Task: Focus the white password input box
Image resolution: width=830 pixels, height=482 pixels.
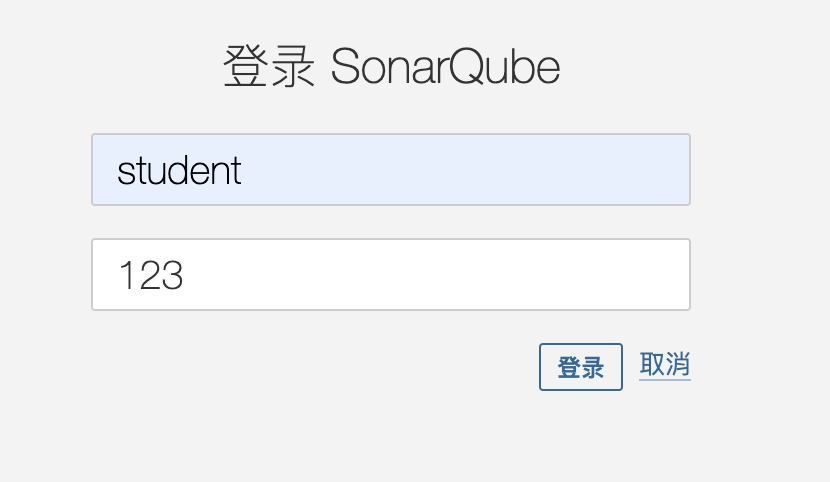Action: [390, 275]
